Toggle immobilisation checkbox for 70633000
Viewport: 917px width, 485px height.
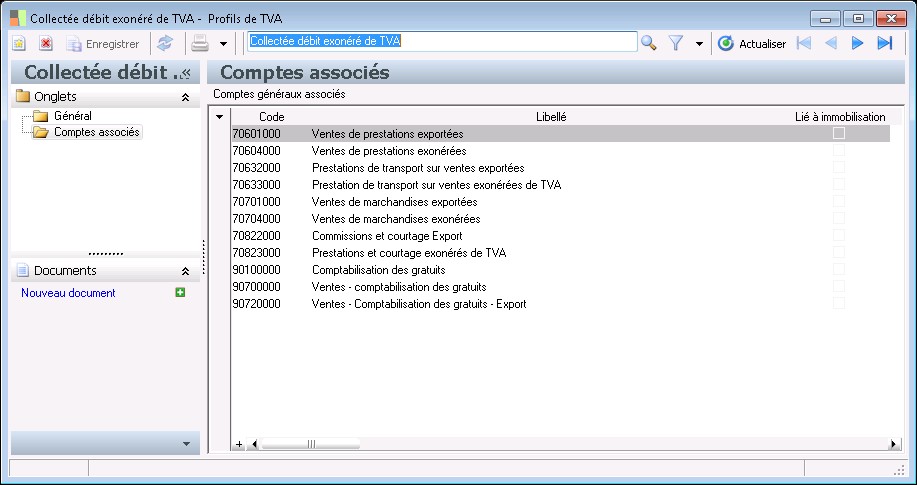point(839,184)
